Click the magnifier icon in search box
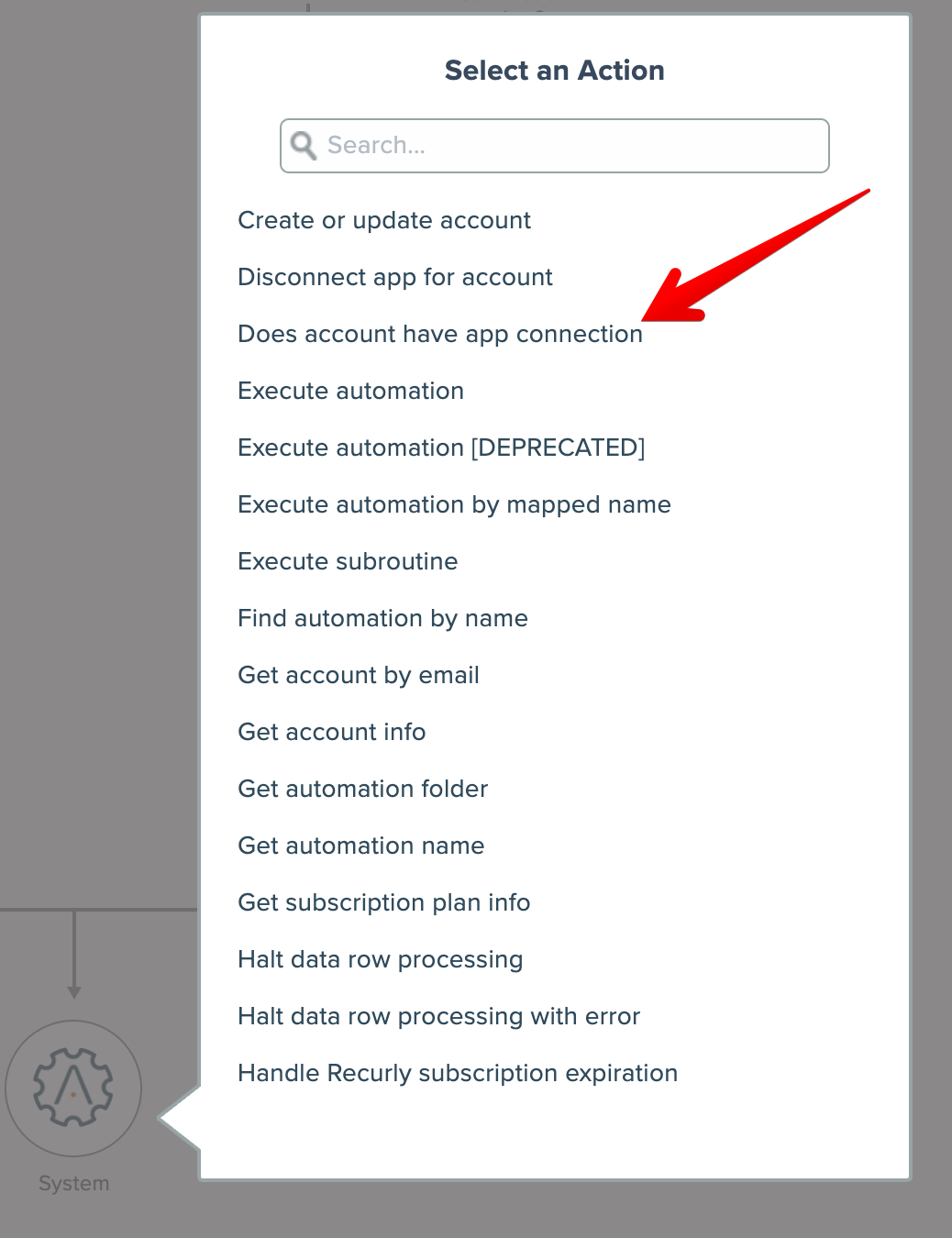Image resolution: width=952 pixels, height=1238 pixels. (304, 145)
